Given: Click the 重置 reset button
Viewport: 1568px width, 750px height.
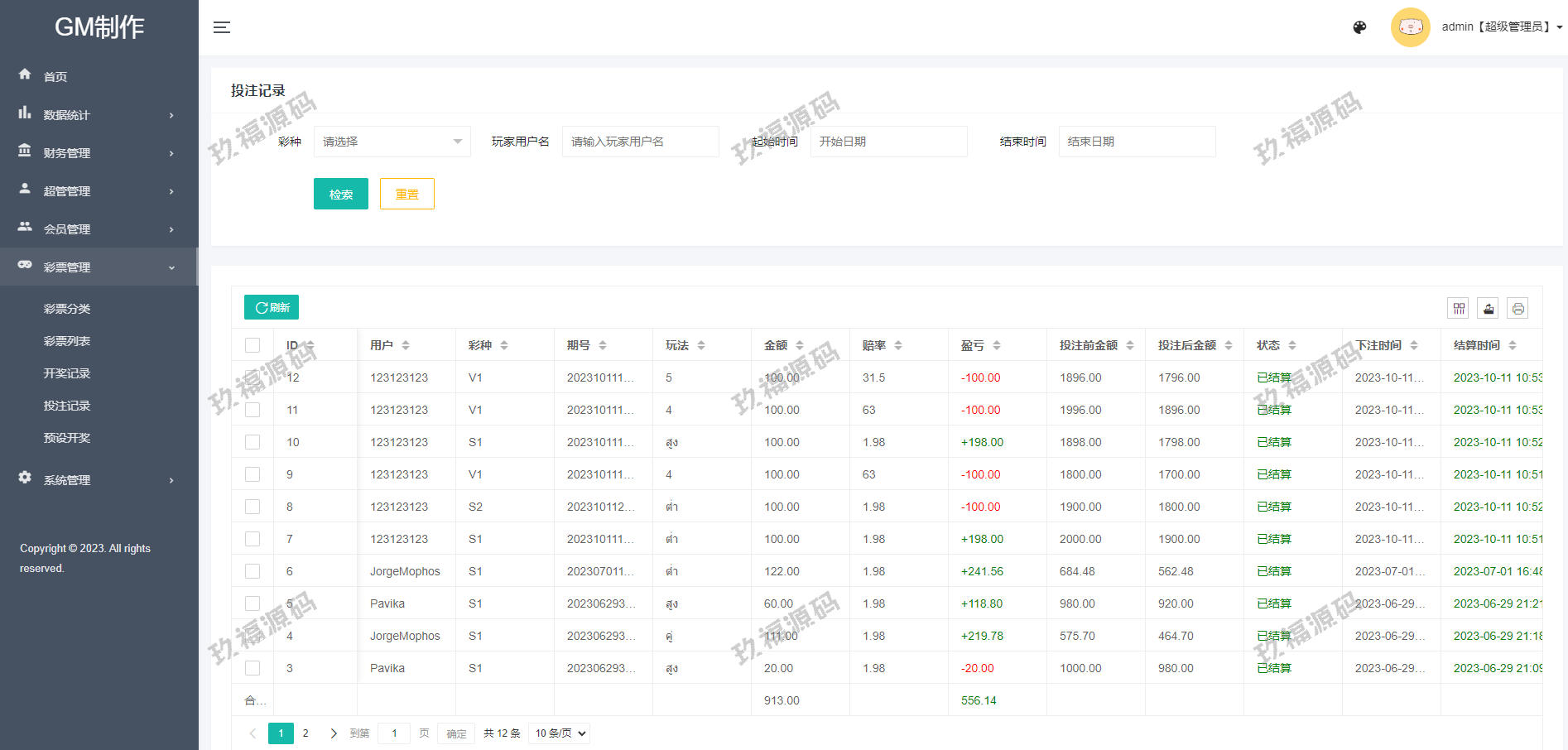Looking at the screenshot, I should 406,194.
